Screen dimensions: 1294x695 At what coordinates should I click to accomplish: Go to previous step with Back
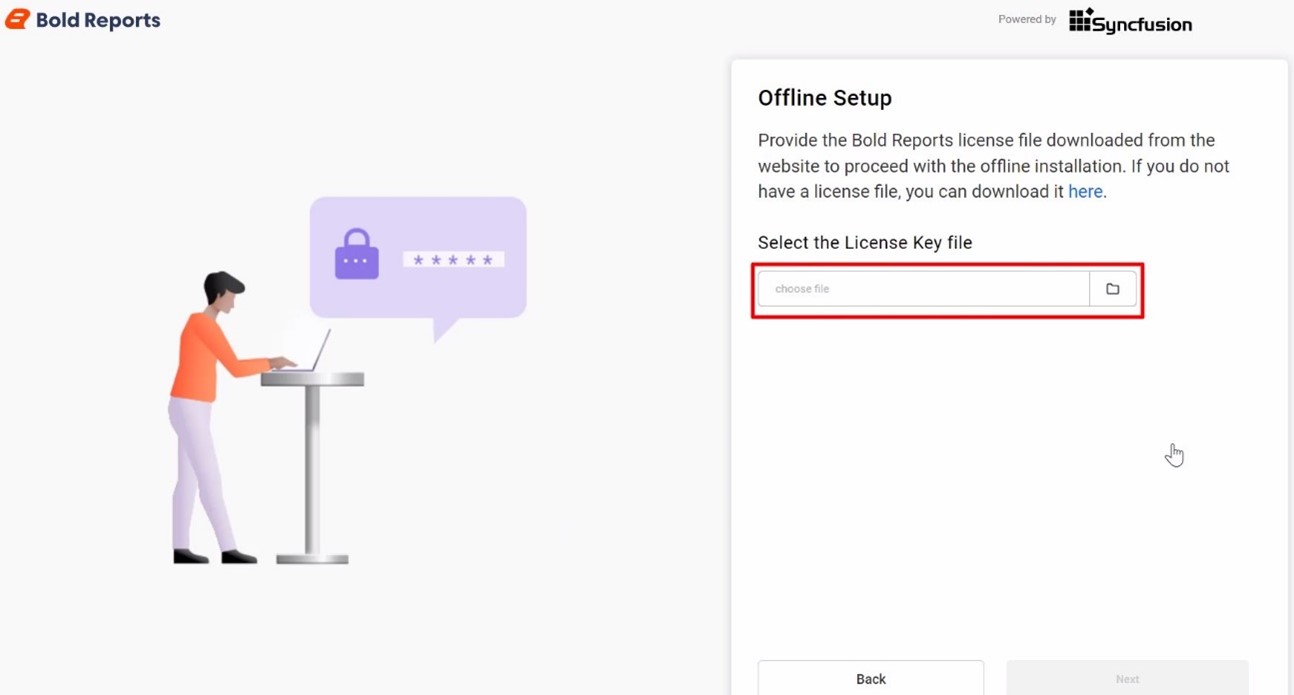pos(871,678)
